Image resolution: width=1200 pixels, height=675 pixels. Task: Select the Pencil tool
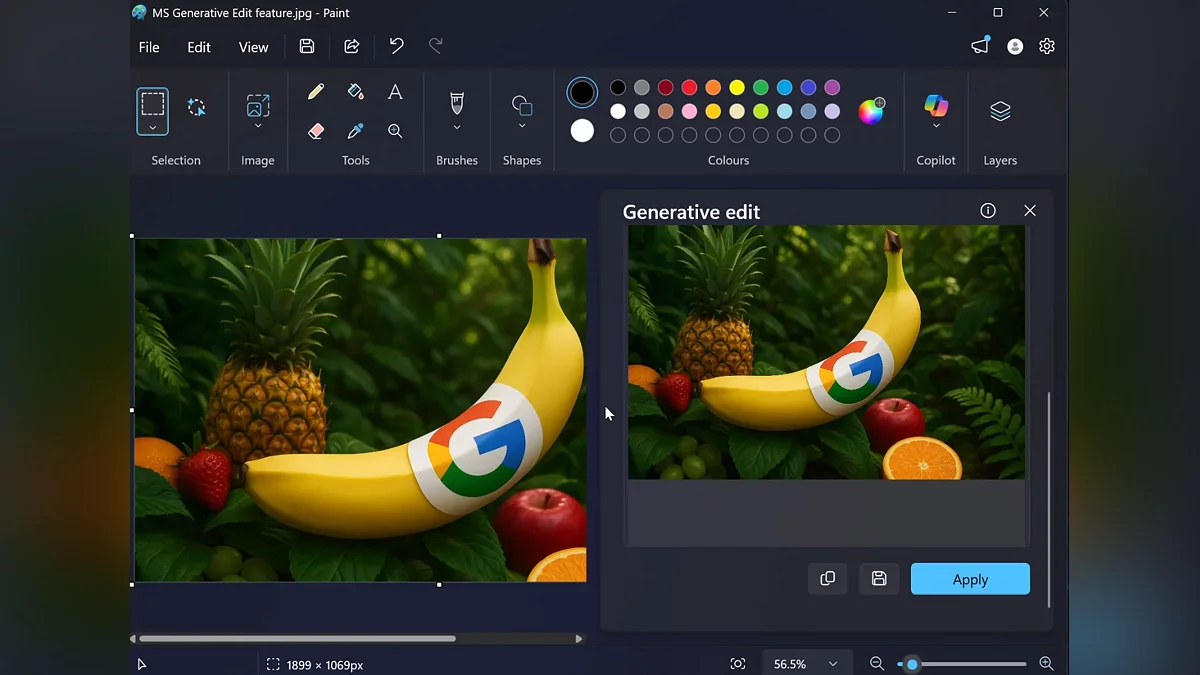(x=316, y=92)
